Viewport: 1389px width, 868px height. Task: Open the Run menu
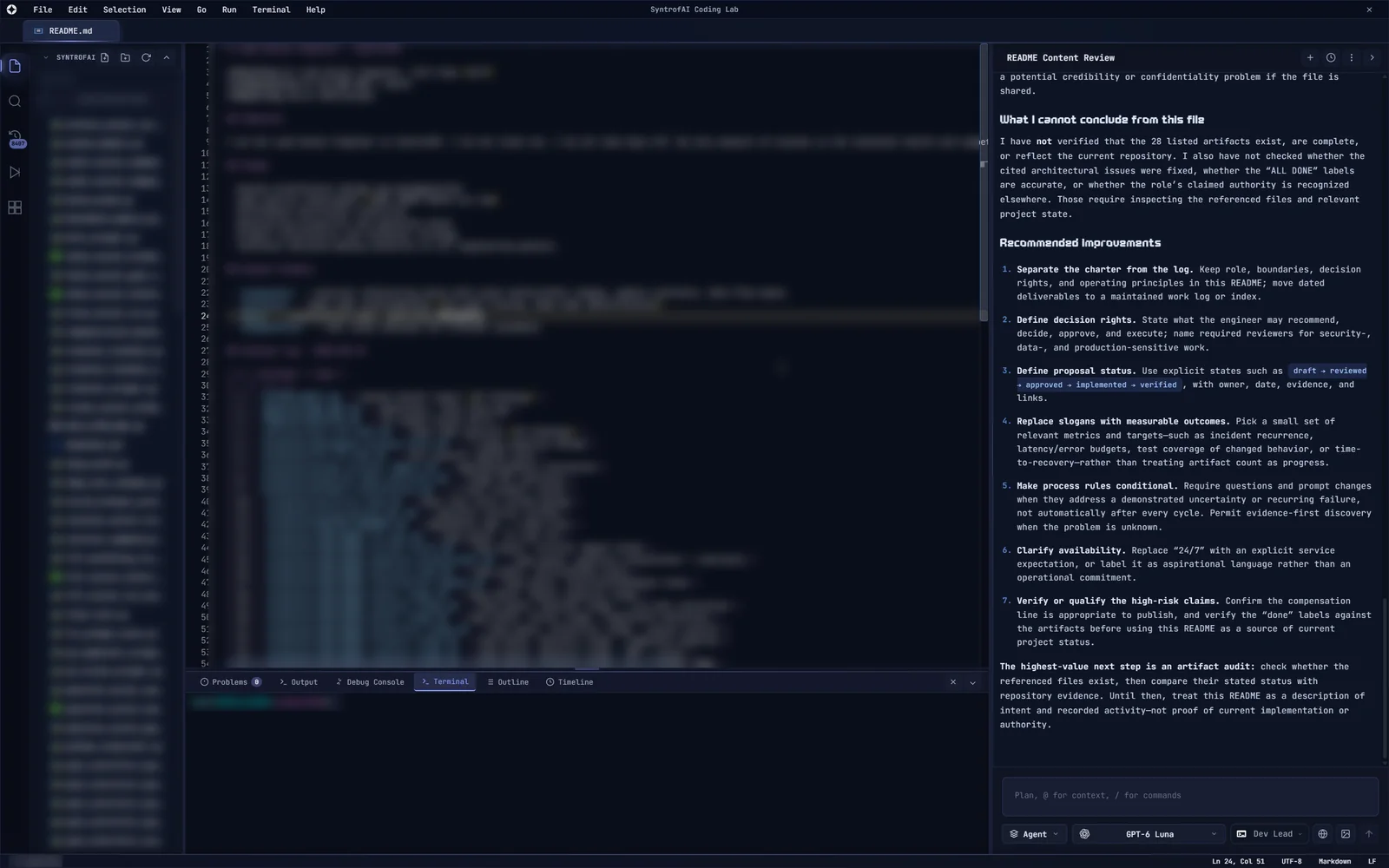(229, 10)
